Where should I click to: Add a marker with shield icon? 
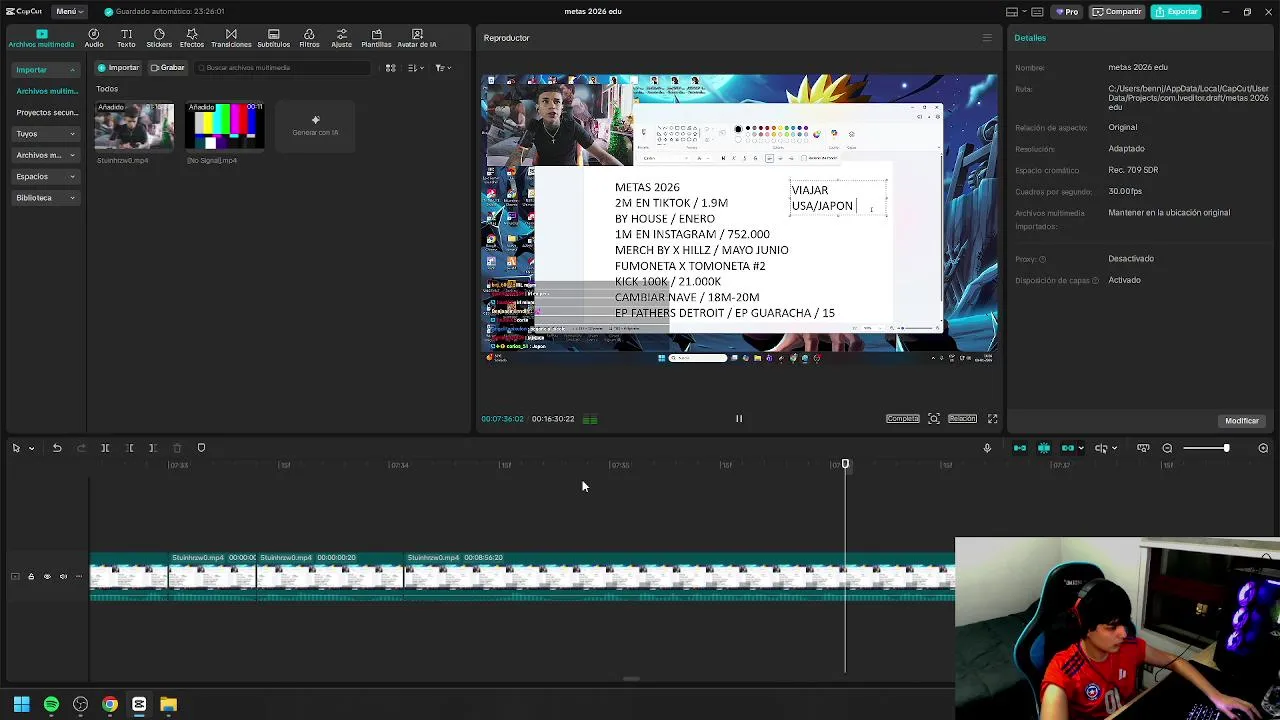tap(201, 448)
